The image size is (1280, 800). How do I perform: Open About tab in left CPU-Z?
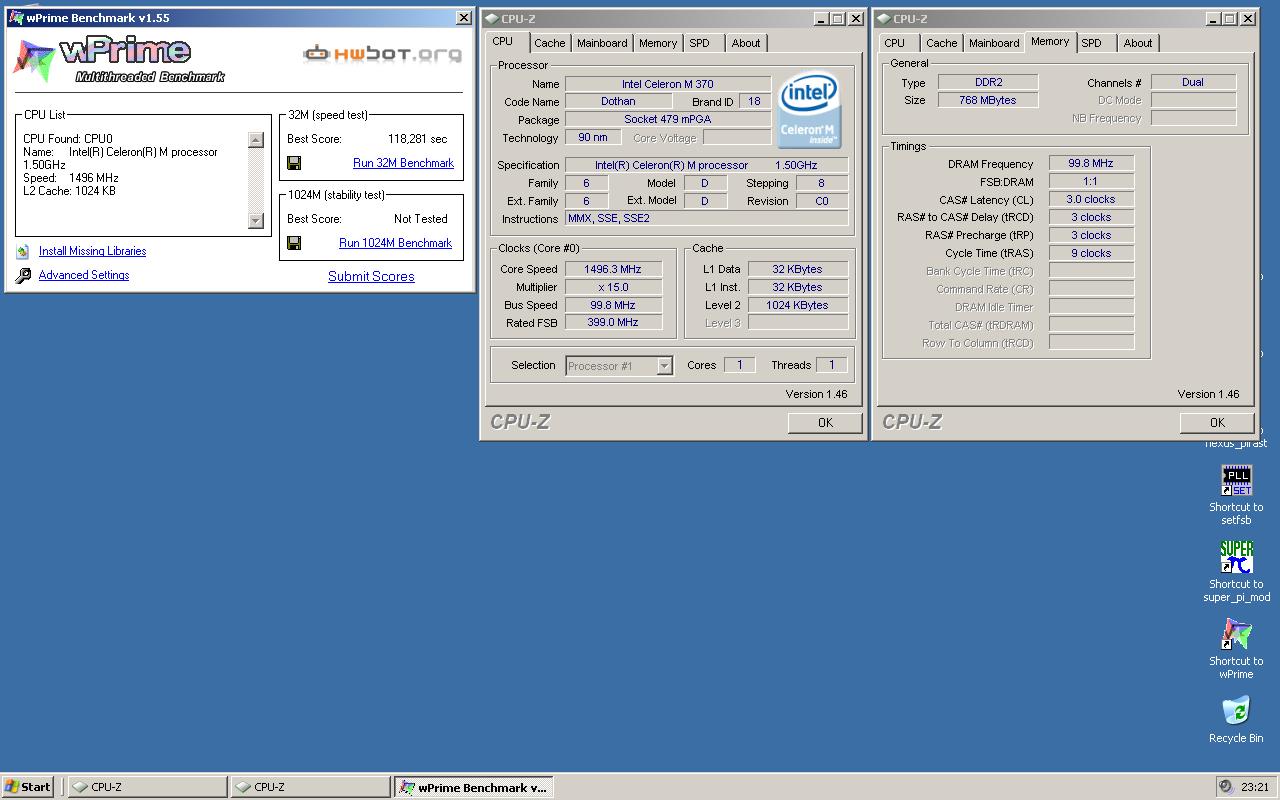746,43
